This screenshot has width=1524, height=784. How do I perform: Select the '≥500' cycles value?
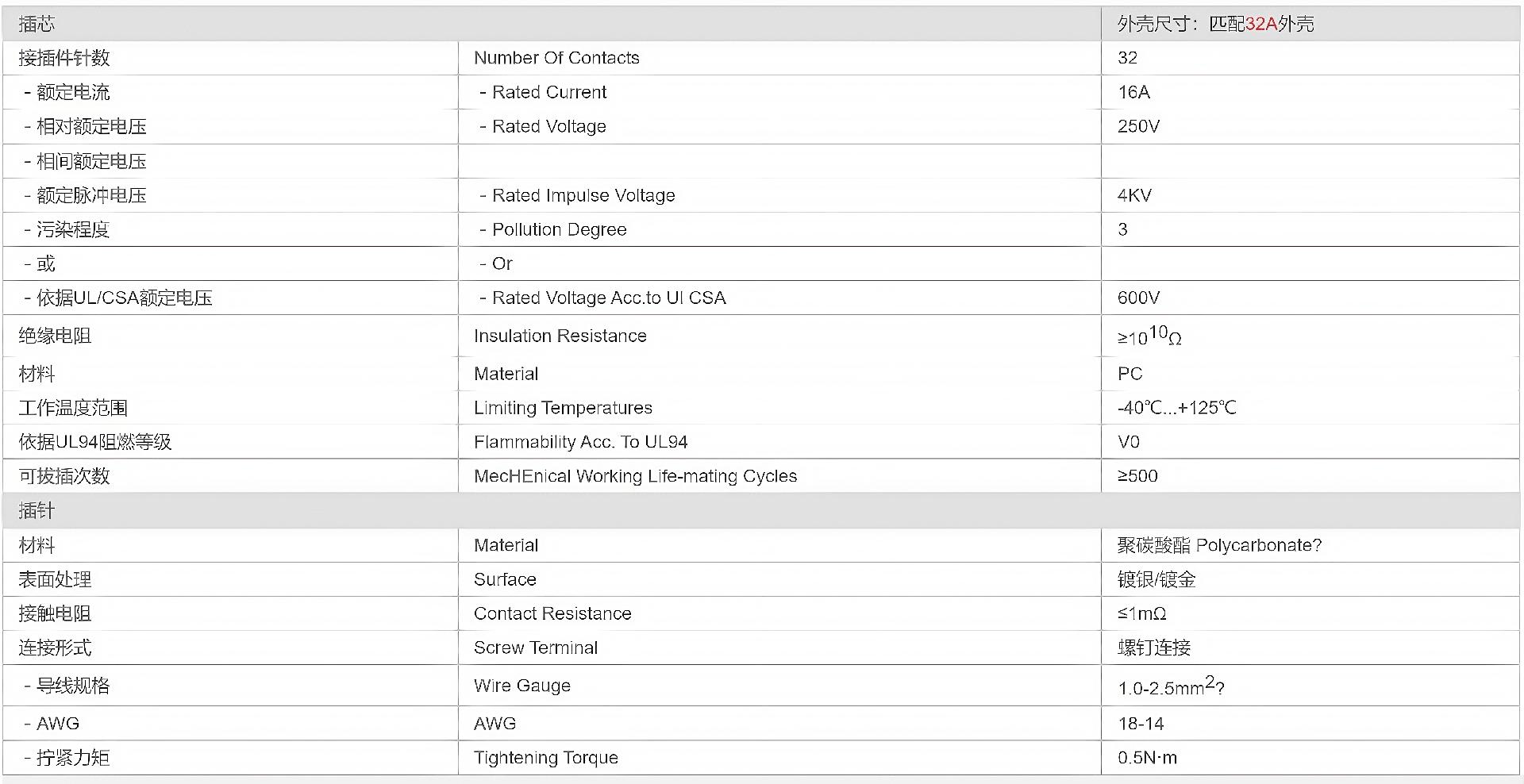pyautogui.click(x=1137, y=476)
